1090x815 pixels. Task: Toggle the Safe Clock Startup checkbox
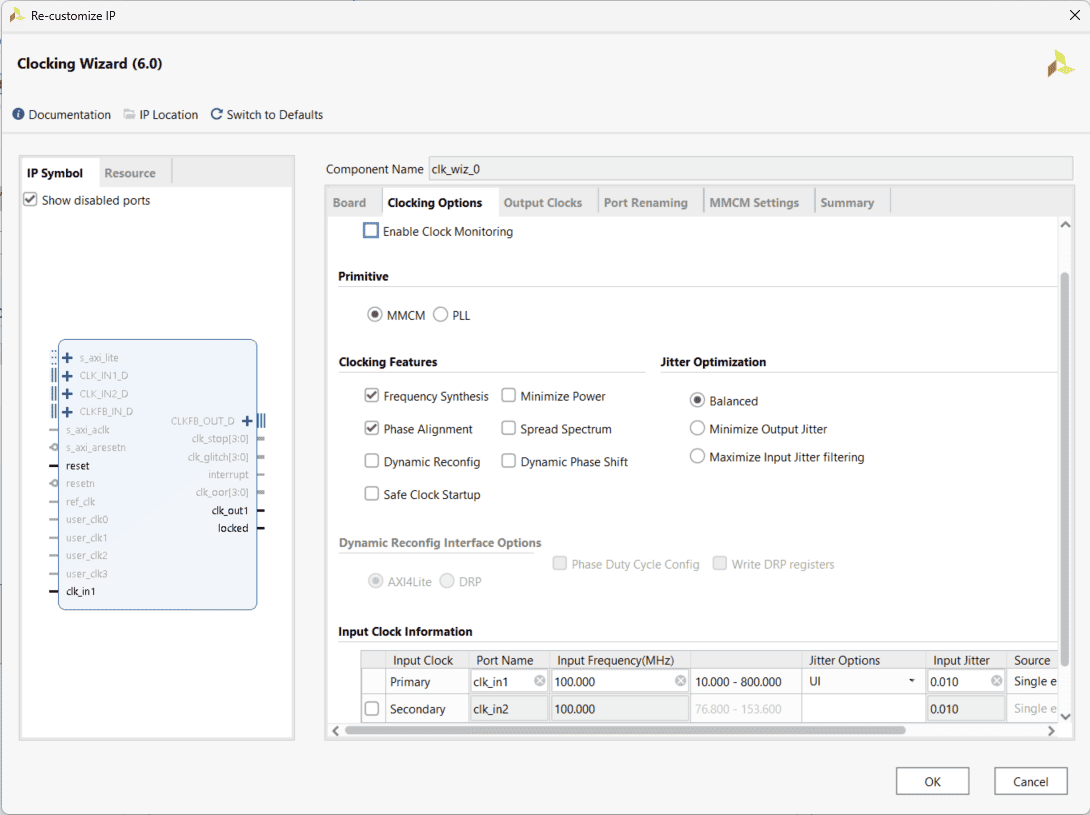coord(372,494)
